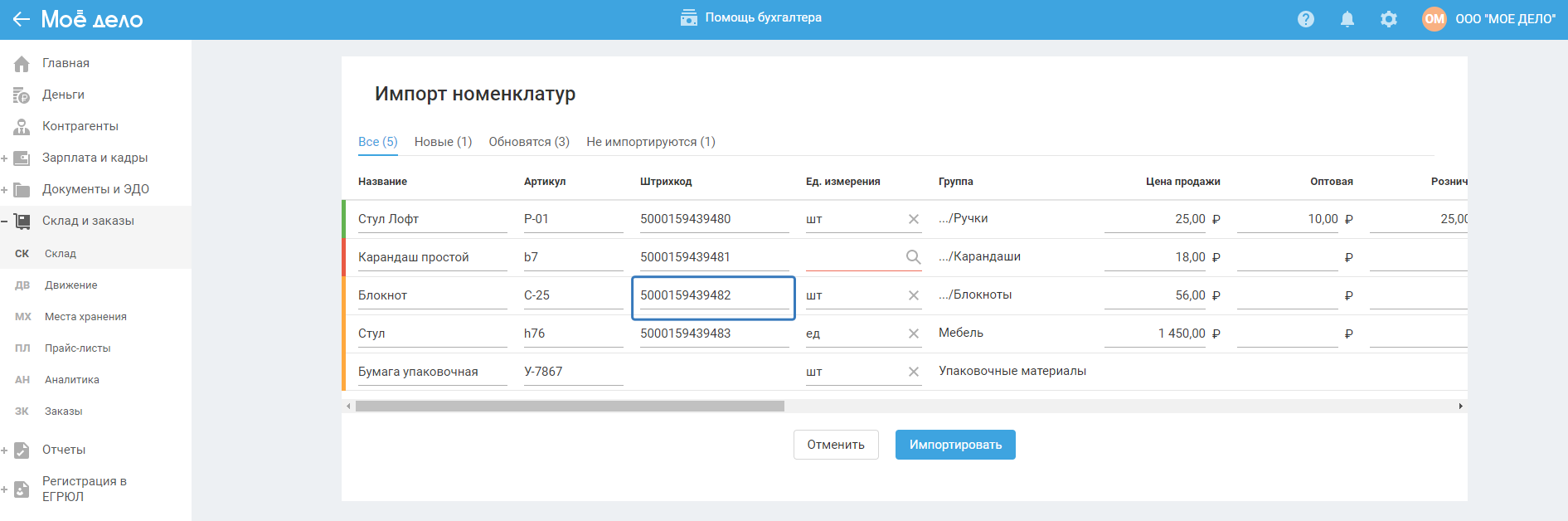
Task: Click the back arrow in header
Action: (21, 19)
